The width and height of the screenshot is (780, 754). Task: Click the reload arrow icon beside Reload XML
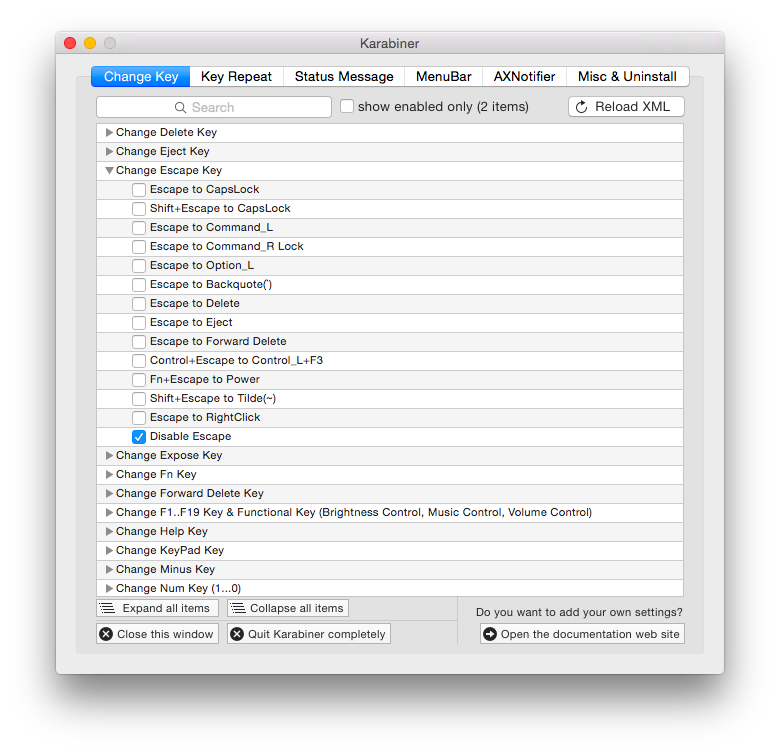coord(582,107)
